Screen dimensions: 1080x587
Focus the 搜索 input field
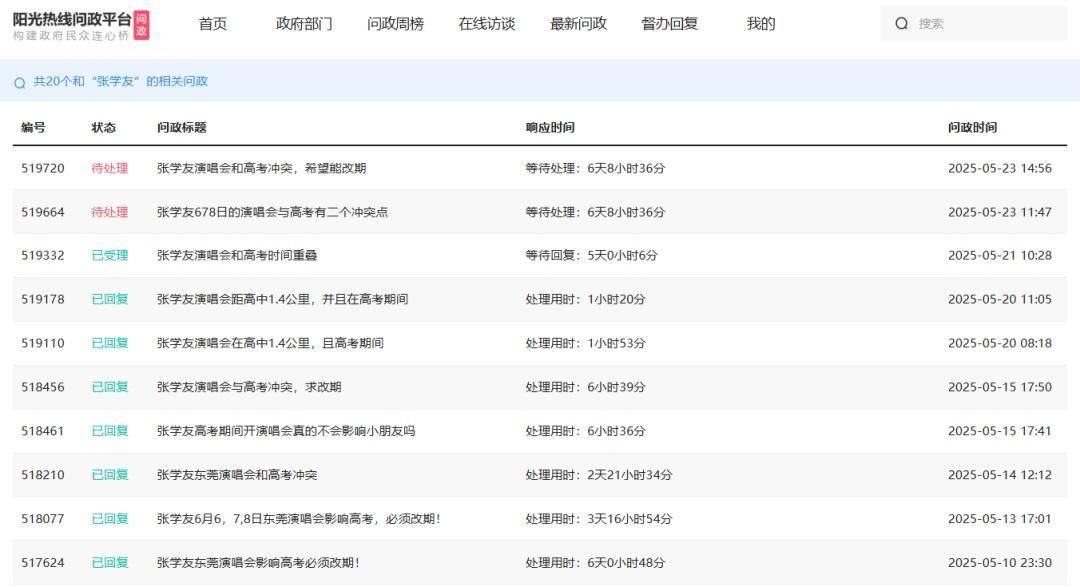coord(973,23)
